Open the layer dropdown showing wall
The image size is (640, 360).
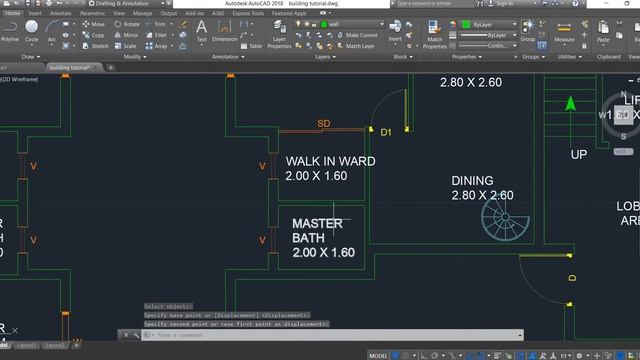tap(339, 24)
